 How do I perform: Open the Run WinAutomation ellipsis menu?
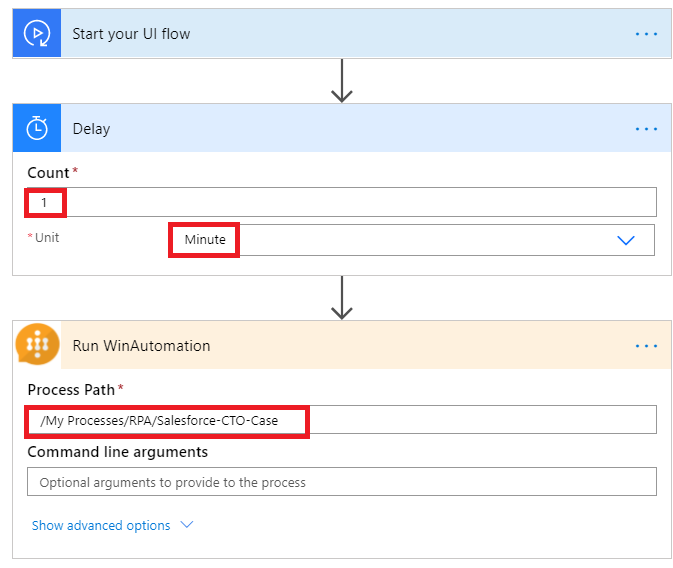point(646,346)
